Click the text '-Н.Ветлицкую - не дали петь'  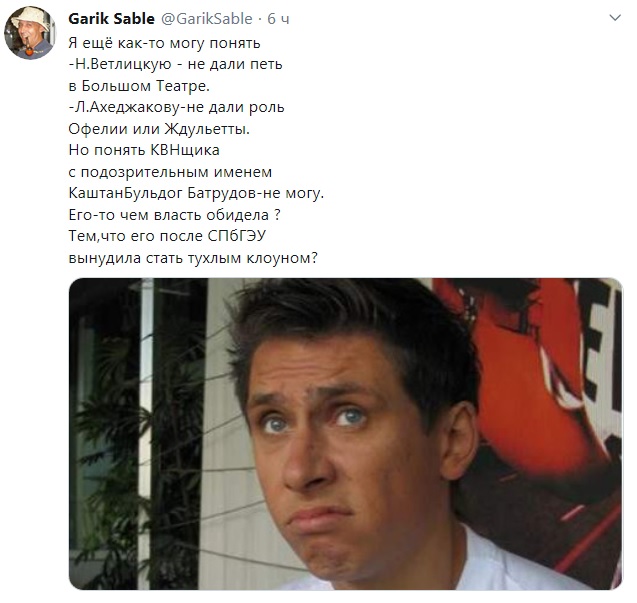(x=175, y=64)
